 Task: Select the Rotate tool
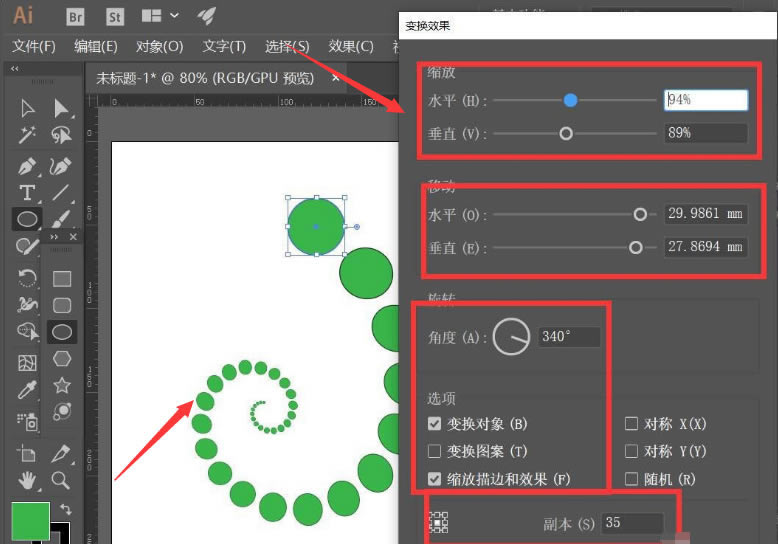coord(27,277)
